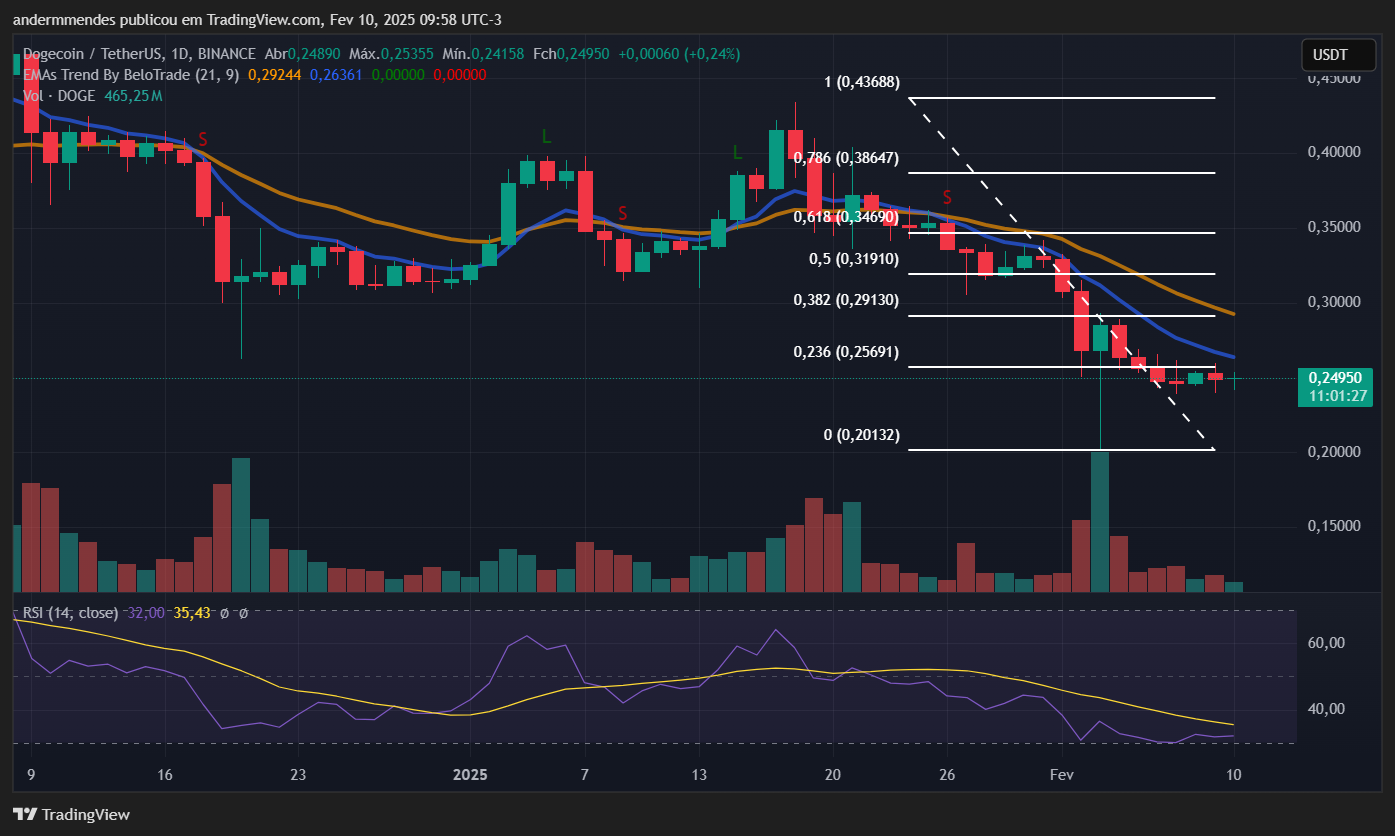Click the dashed Fibonacci trend line
The width and height of the screenshot is (1395, 836).
click(x=1060, y=273)
